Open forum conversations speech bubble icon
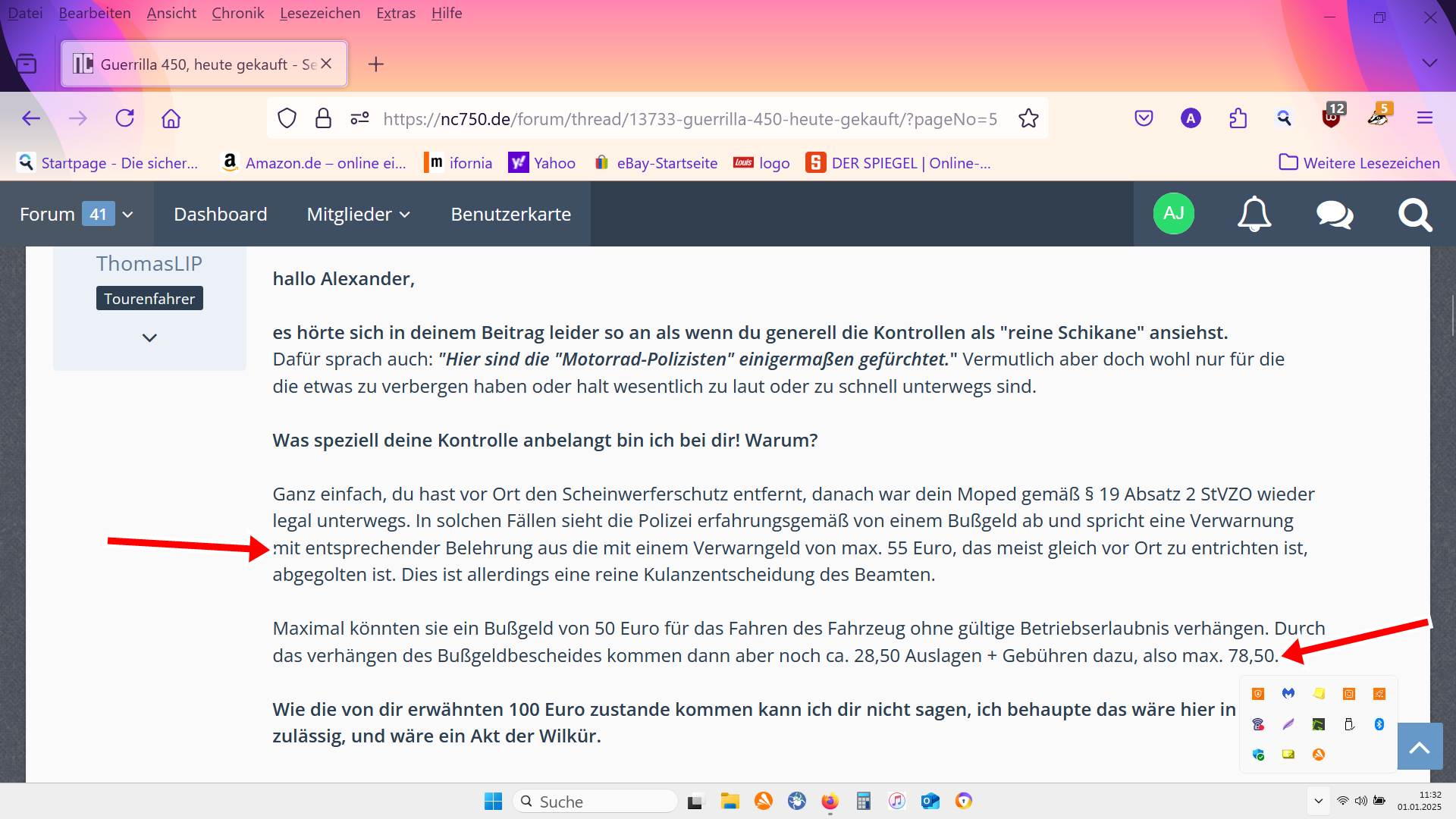Image resolution: width=1456 pixels, height=819 pixels. (x=1335, y=214)
